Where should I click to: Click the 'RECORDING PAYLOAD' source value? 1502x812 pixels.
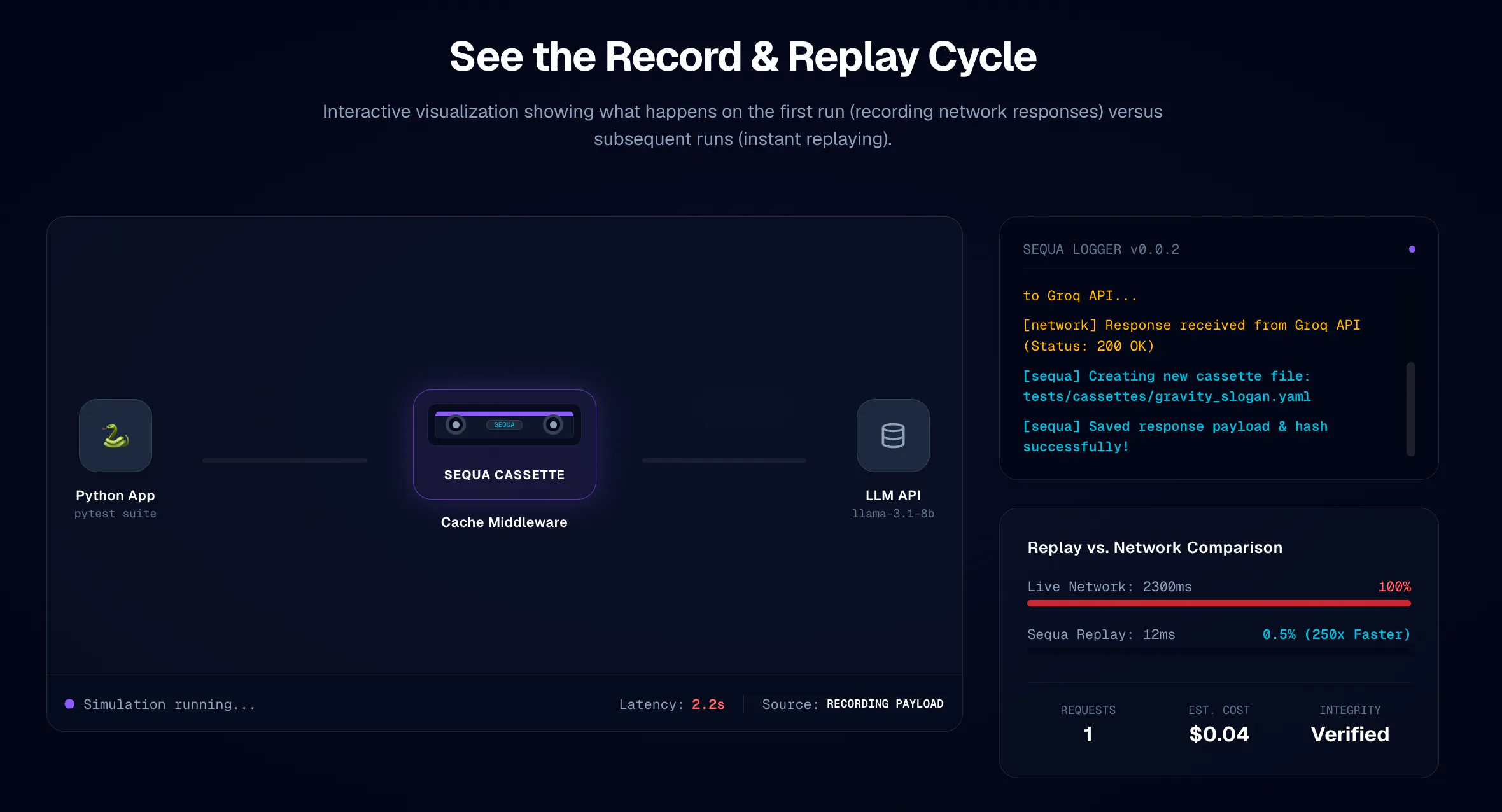[885, 704]
